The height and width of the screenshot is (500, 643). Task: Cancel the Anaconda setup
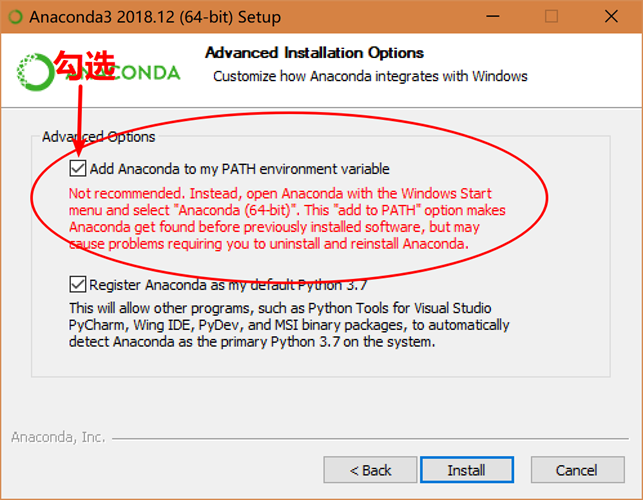tap(577, 470)
